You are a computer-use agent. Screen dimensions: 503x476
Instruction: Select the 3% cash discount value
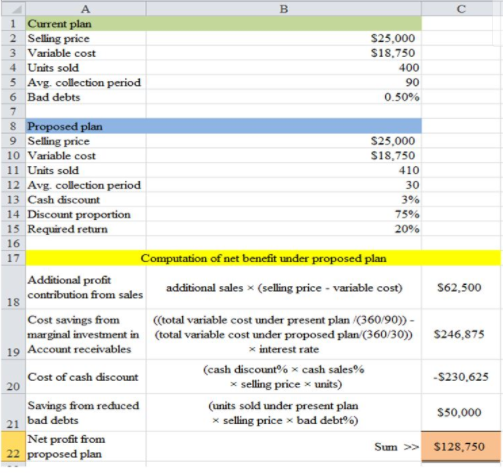click(284, 200)
